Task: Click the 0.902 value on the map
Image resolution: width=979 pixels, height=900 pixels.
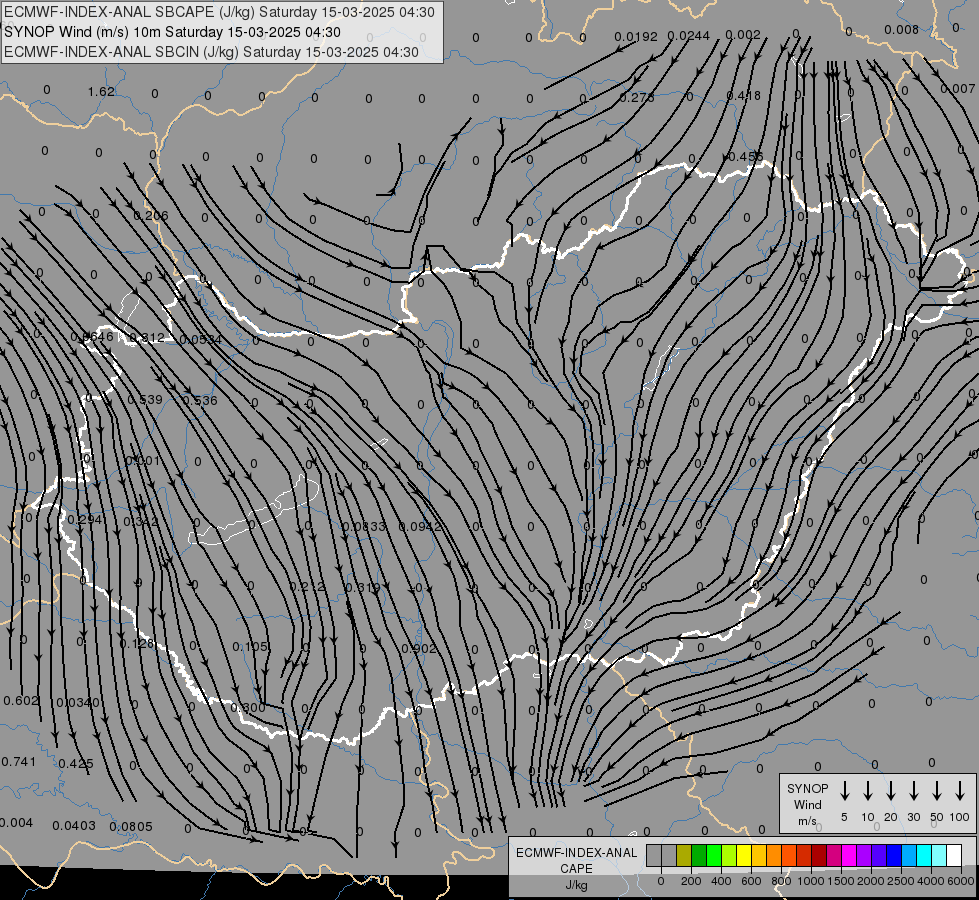Action: (419, 648)
